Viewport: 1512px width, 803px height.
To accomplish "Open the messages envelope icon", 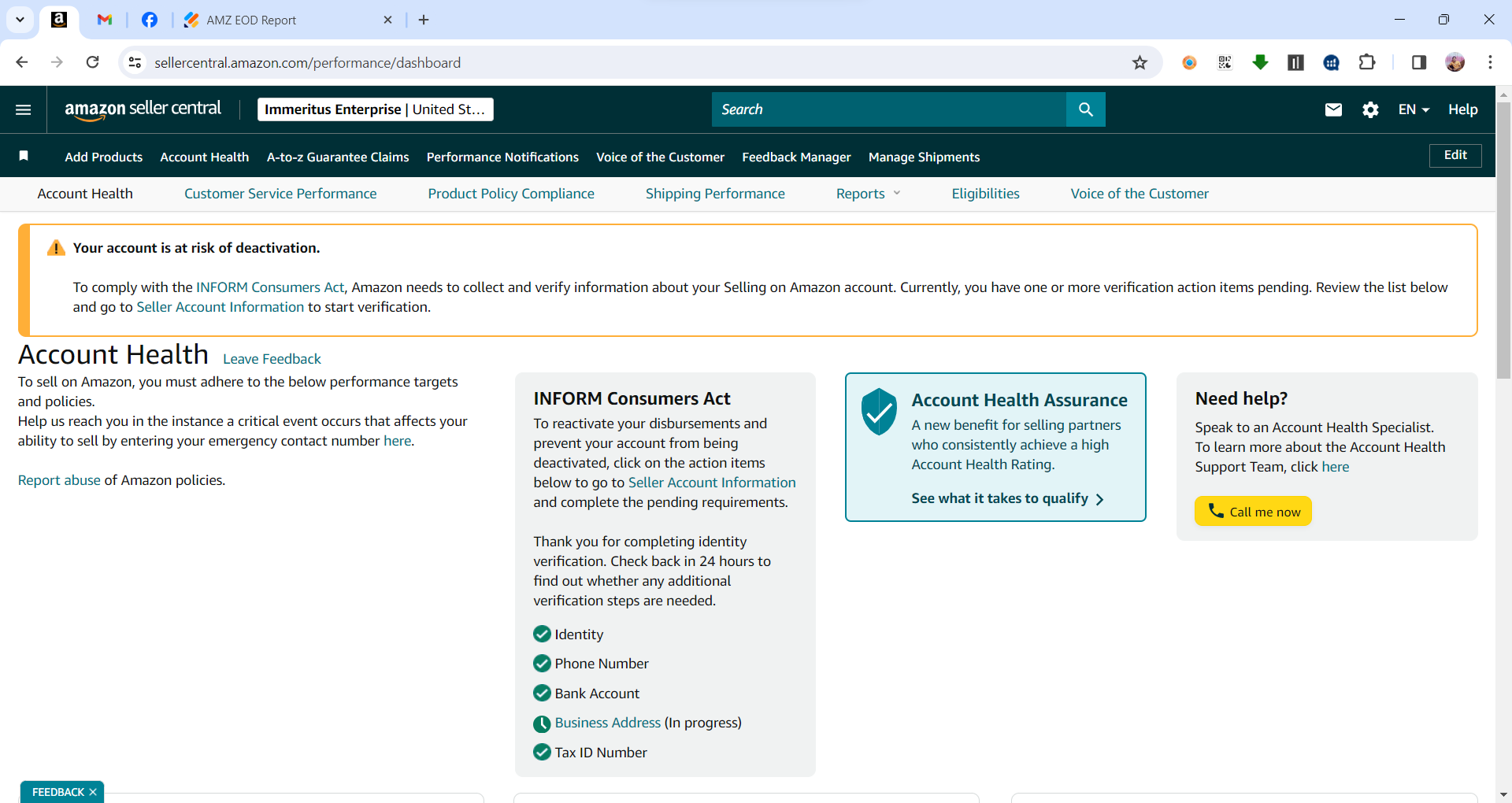I will coord(1333,109).
